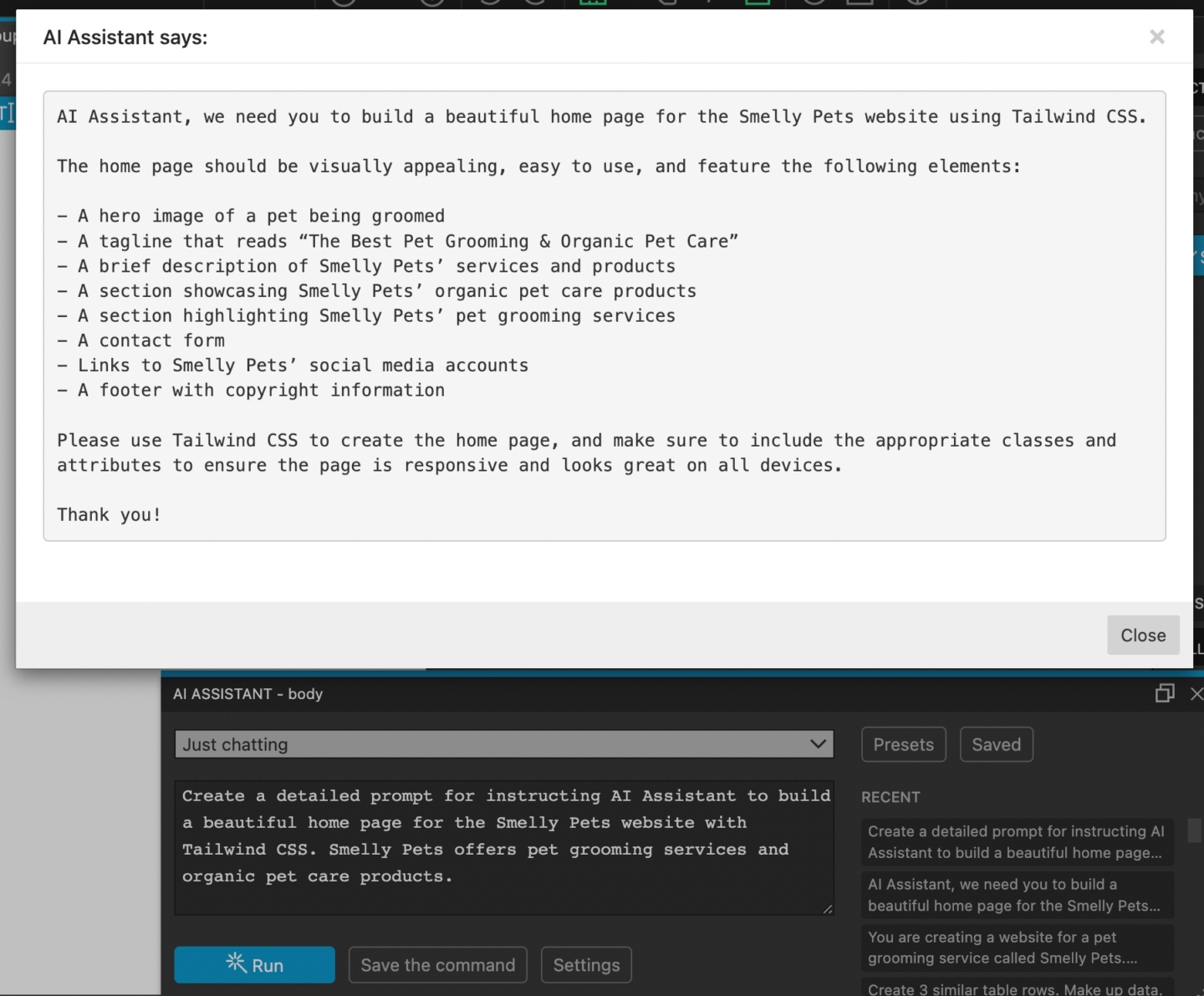Click the chevron on the mode selector
Screen dimensions: 1204x996
tap(818, 744)
